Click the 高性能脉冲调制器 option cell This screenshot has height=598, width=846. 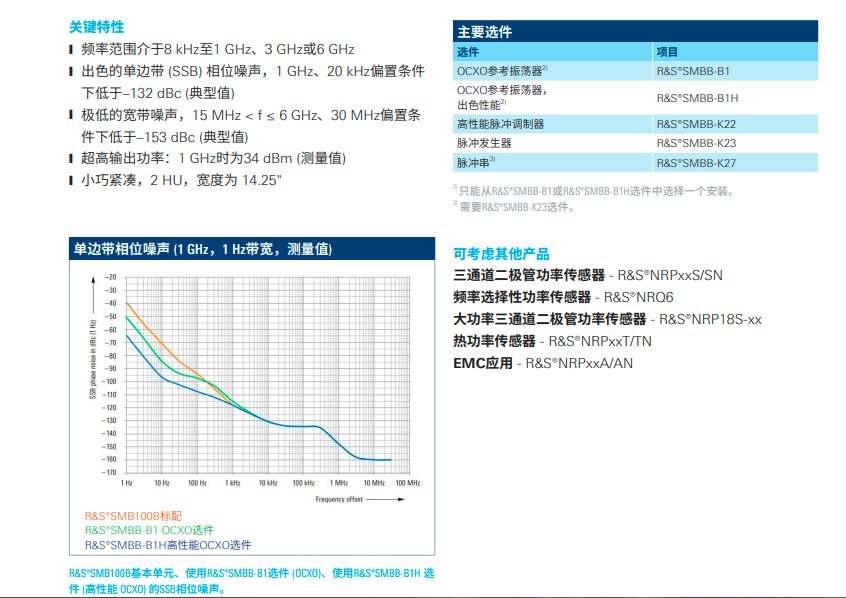(x=500, y=124)
